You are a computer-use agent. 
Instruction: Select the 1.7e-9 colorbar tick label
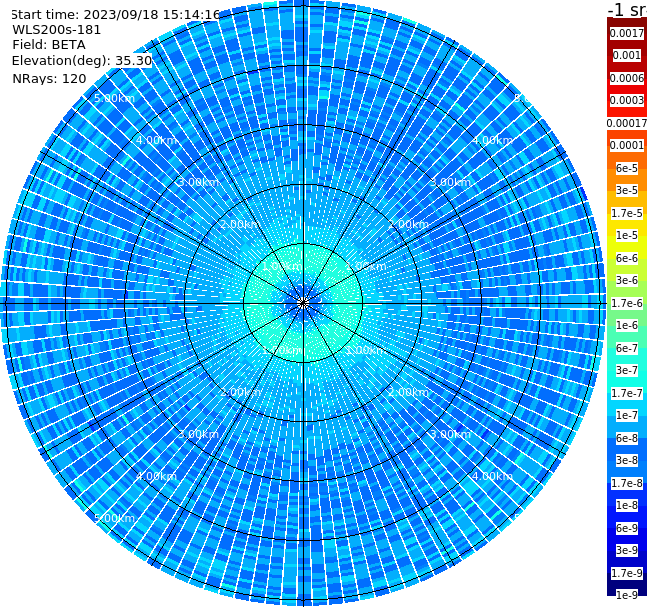coord(627,573)
